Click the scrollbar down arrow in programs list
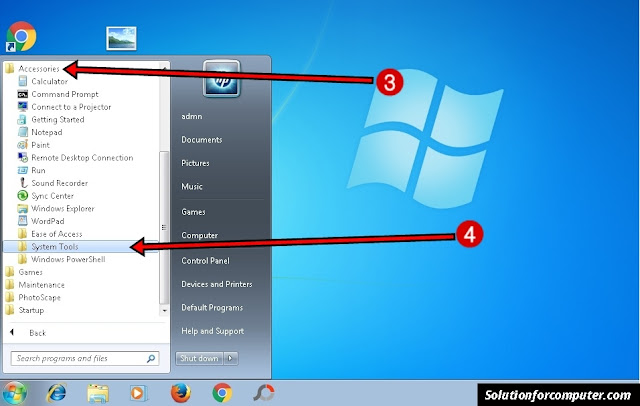The width and height of the screenshot is (640, 406). coord(164,311)
